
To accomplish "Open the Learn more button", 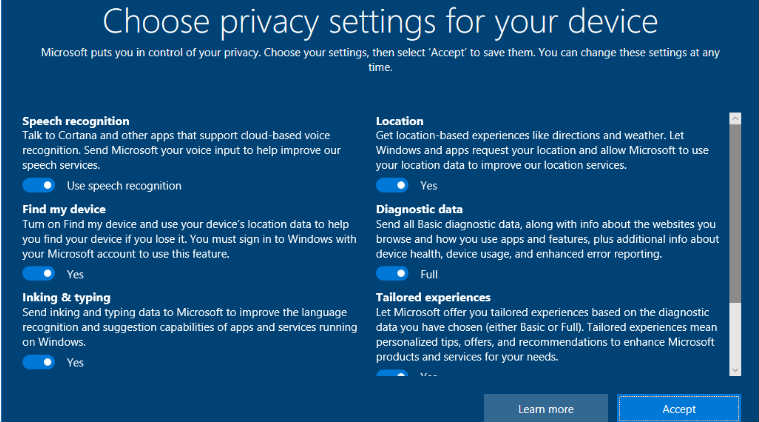I will click(545, 408).
